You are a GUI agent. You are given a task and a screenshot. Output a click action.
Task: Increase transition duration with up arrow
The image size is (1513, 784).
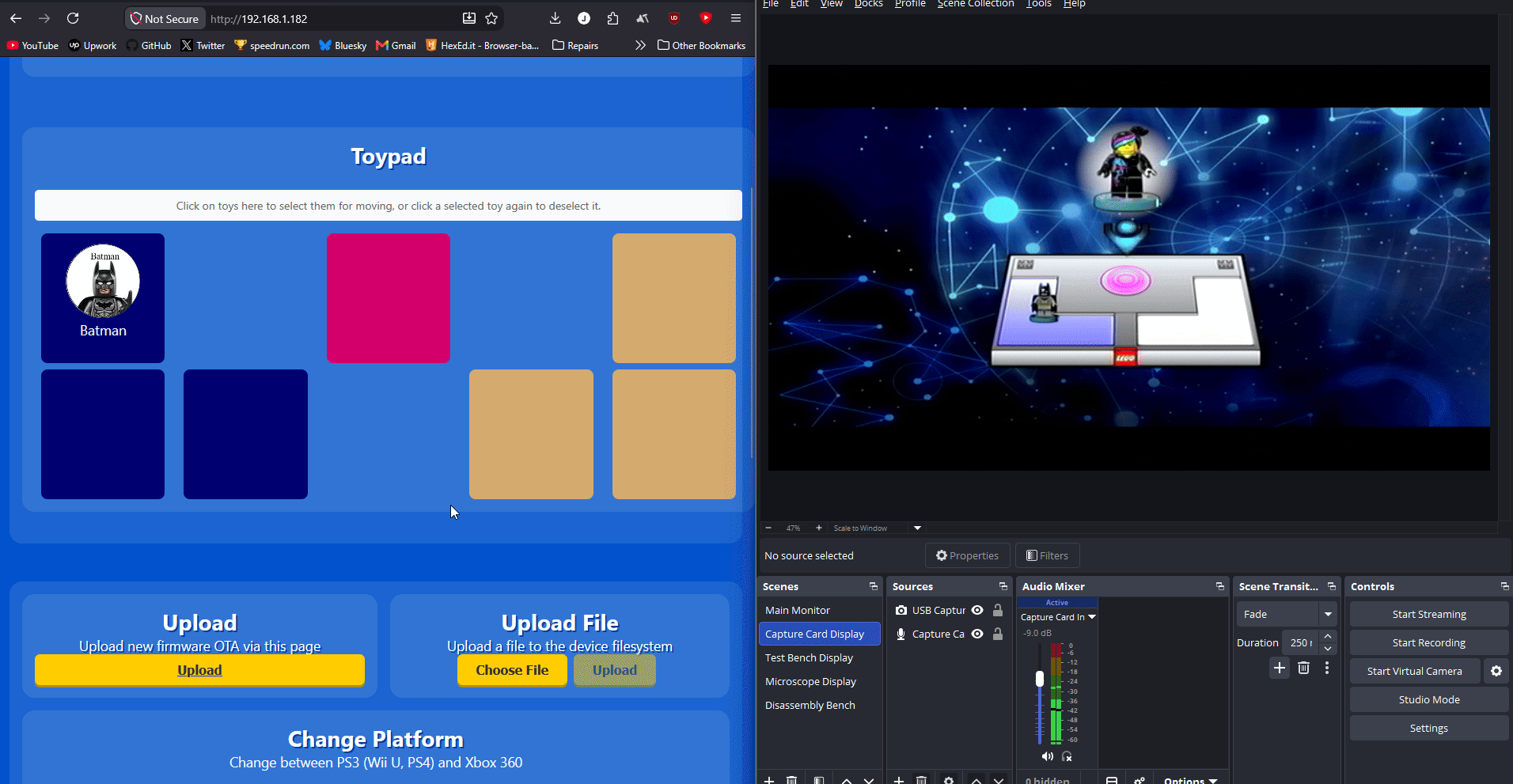pos(1328,637)
